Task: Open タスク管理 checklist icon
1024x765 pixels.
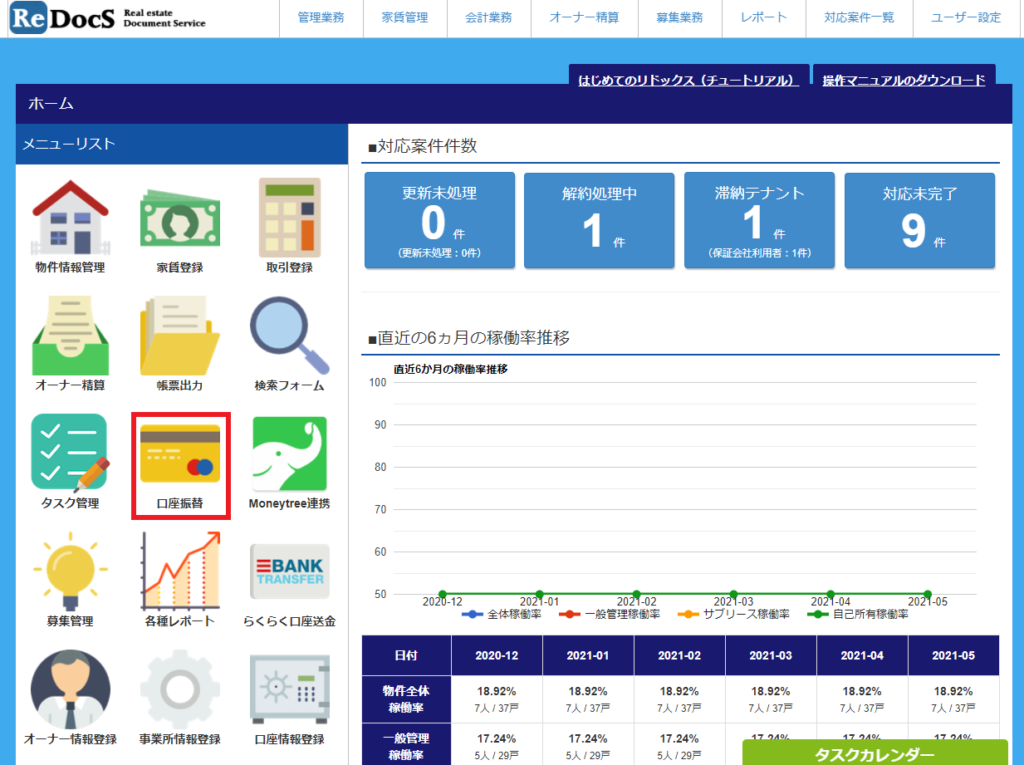Action: pyautogui.click(x=71, y=453)
